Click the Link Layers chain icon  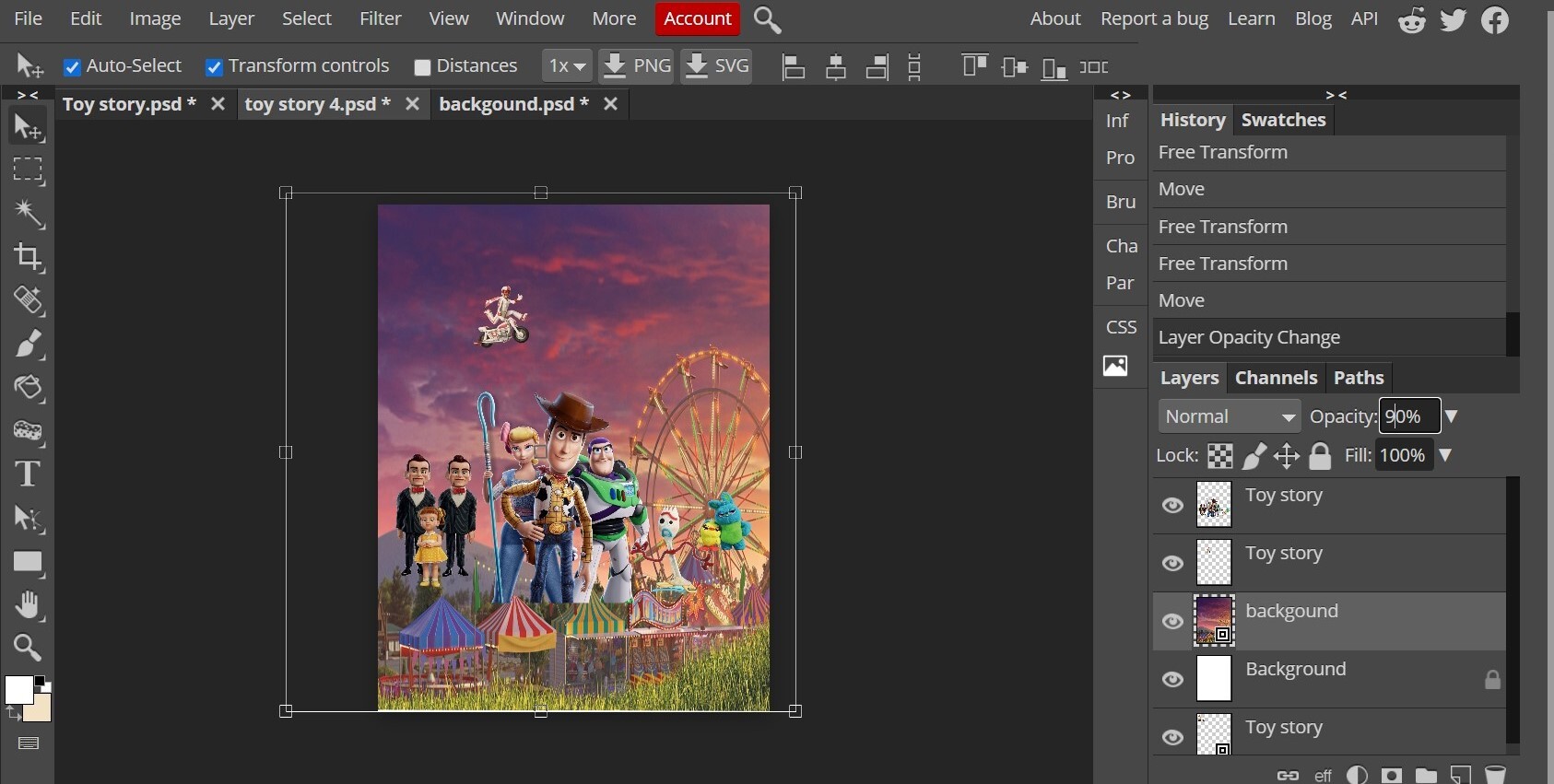[x=1288, y=775]
